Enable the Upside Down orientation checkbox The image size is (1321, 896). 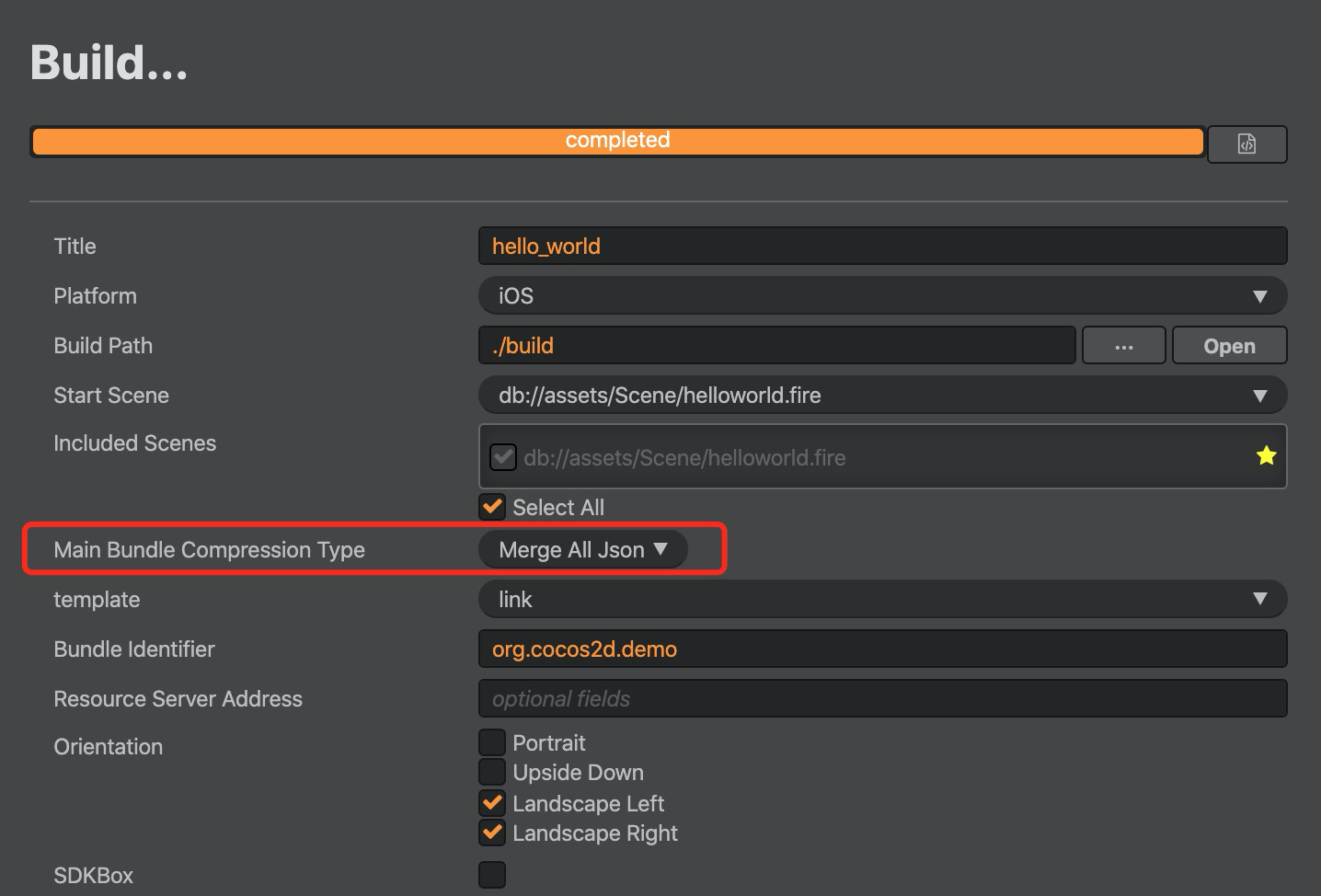click(x=493, y=772)
